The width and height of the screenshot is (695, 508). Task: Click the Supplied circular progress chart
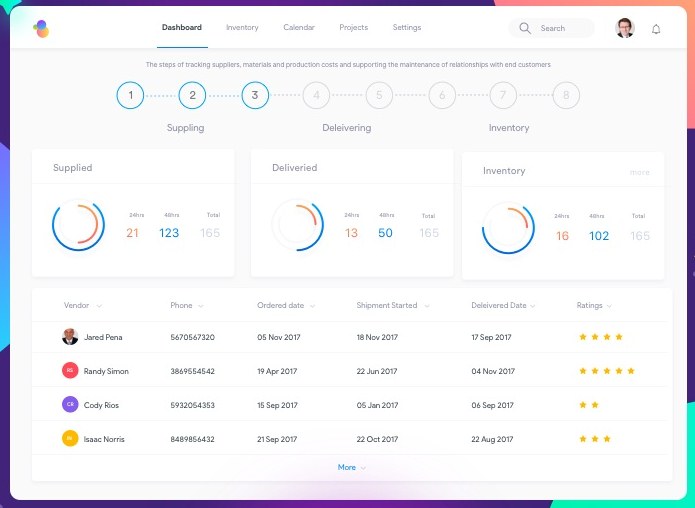tap(78, 226)
